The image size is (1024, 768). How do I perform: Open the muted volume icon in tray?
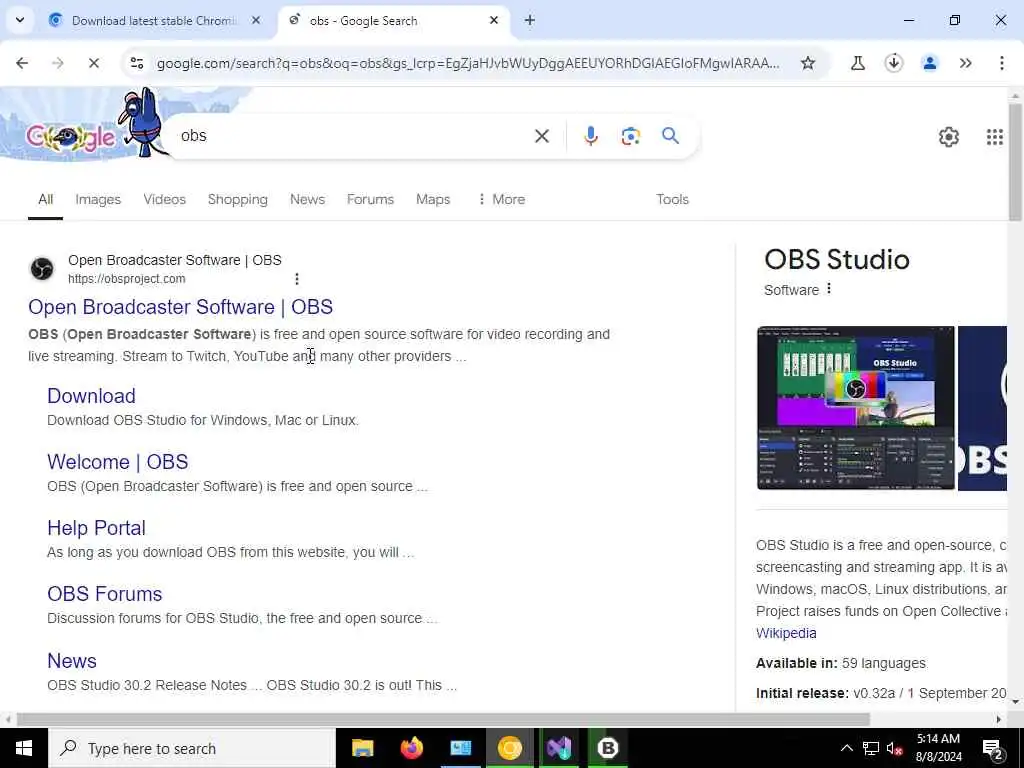(x=893, y=748)
